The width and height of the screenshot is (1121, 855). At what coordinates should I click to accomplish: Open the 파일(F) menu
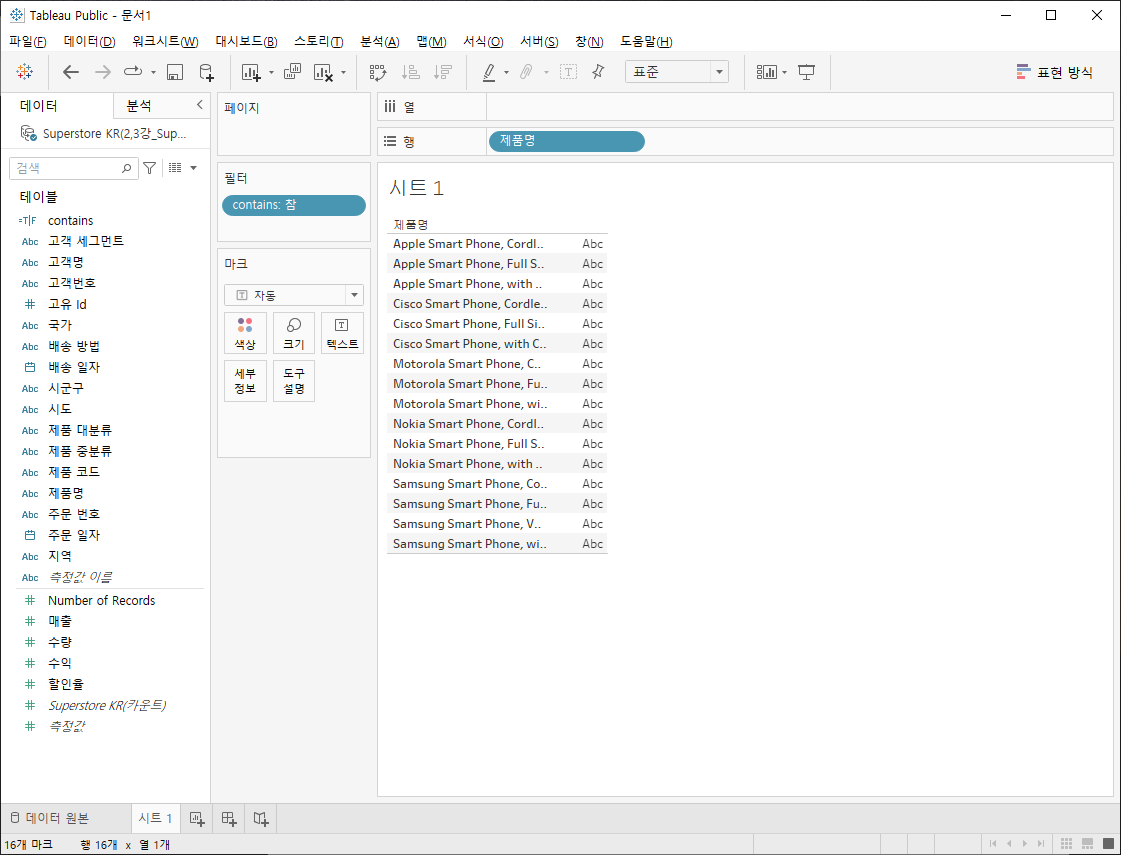click(28, 41)
